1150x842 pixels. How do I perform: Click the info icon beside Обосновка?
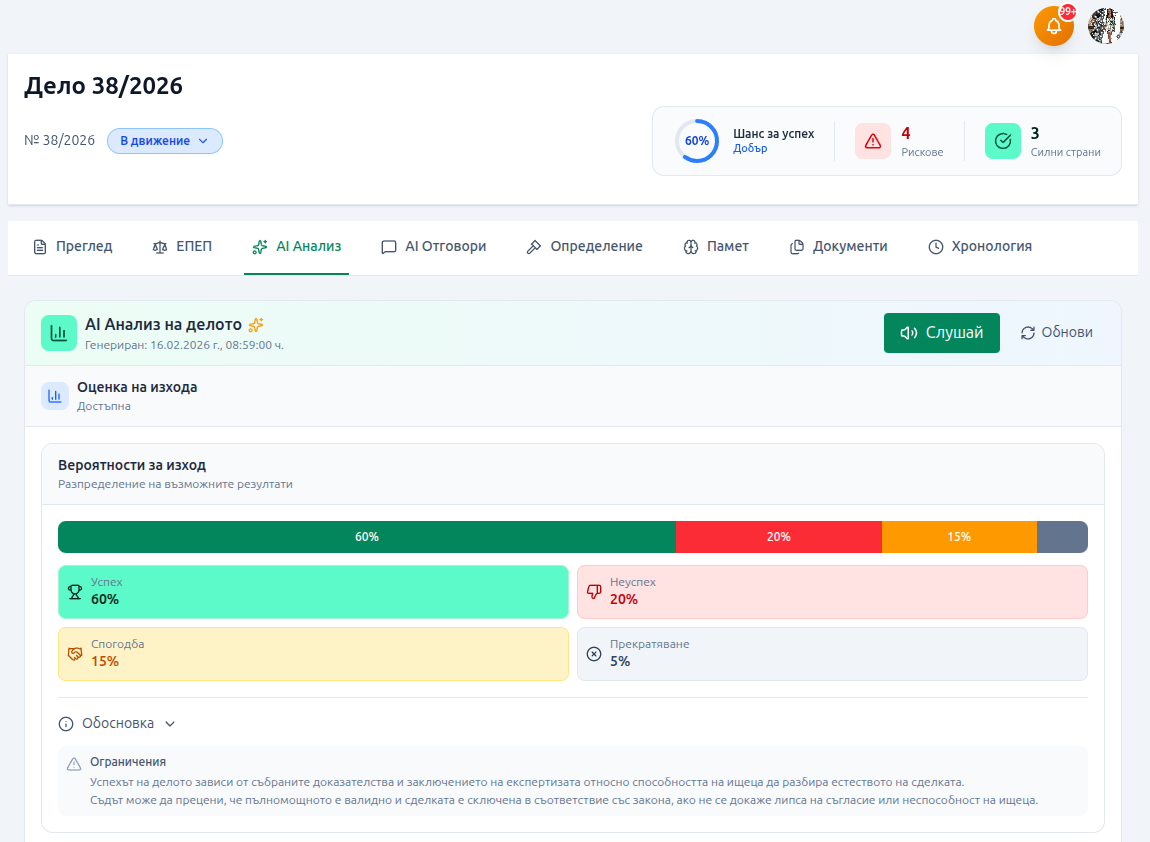[66, 724]
